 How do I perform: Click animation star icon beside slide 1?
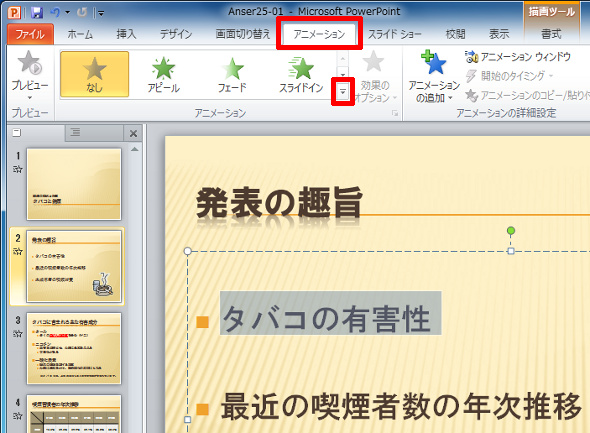[18, 169]
